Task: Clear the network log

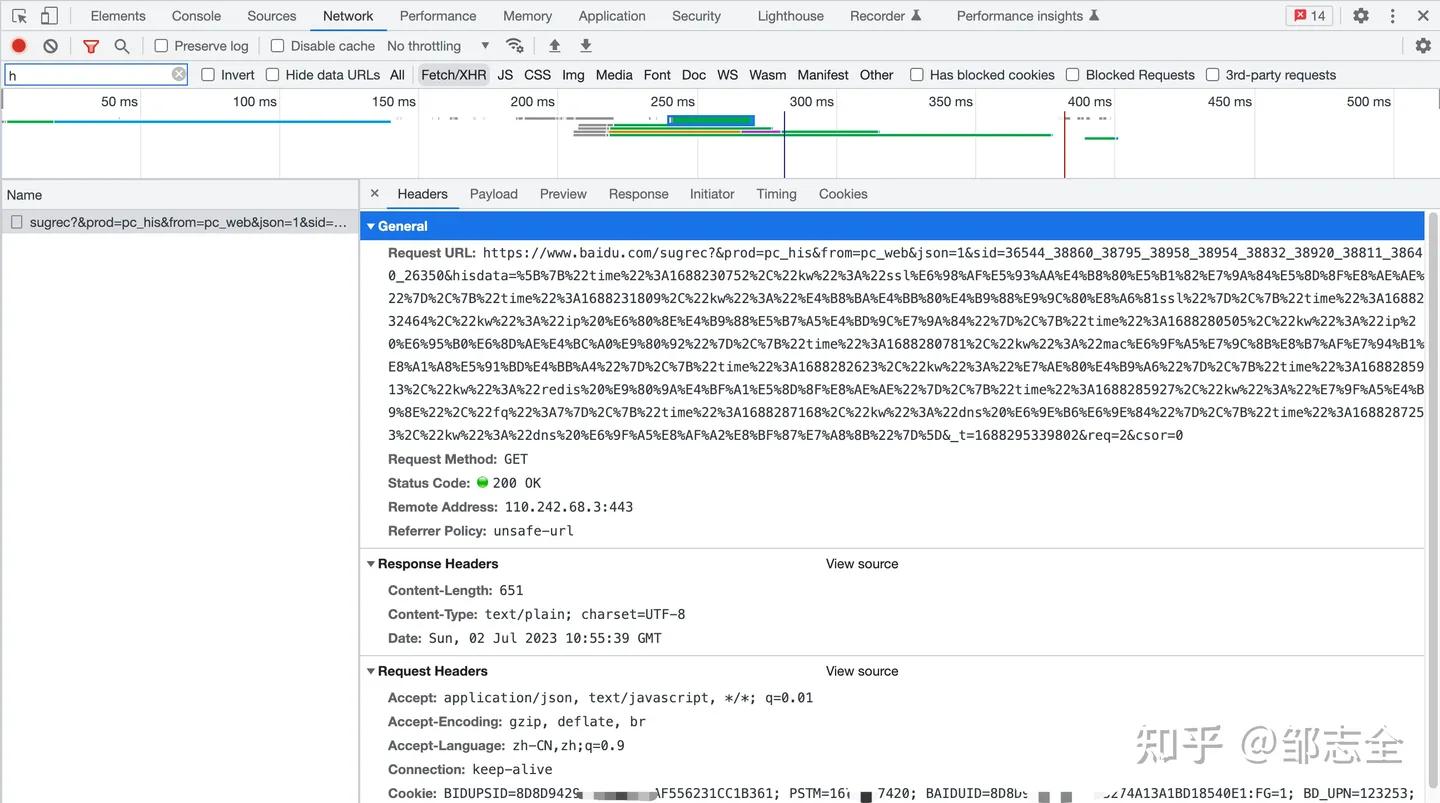Action: (50, 46)
